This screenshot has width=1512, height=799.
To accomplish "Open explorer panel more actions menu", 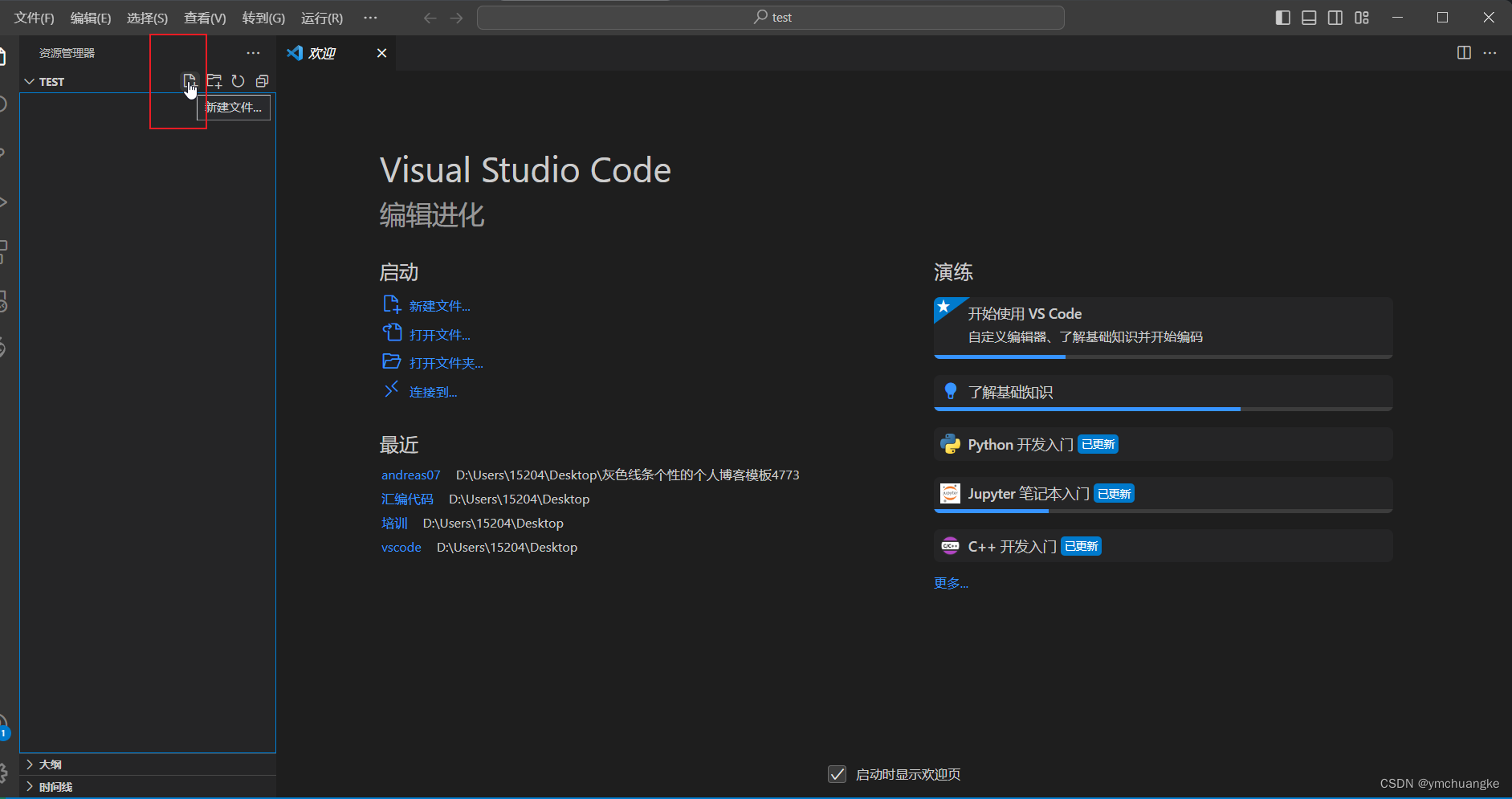I will pyautogui.click(x=253, y=53).
